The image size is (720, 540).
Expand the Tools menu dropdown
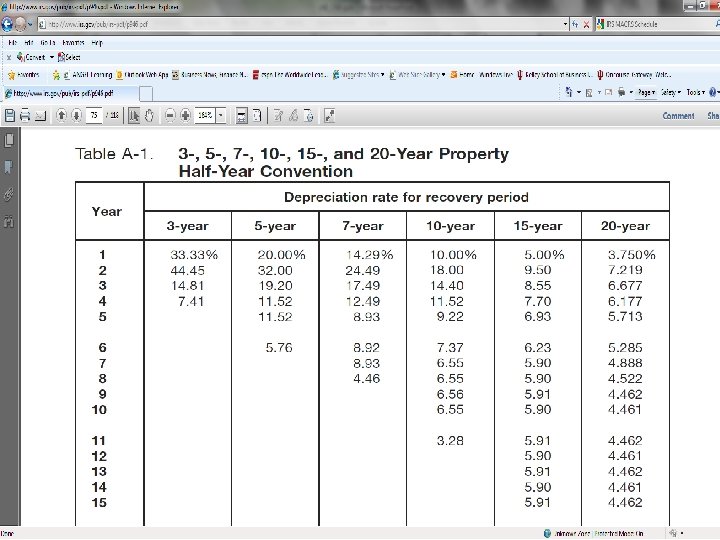coord(695,92)
